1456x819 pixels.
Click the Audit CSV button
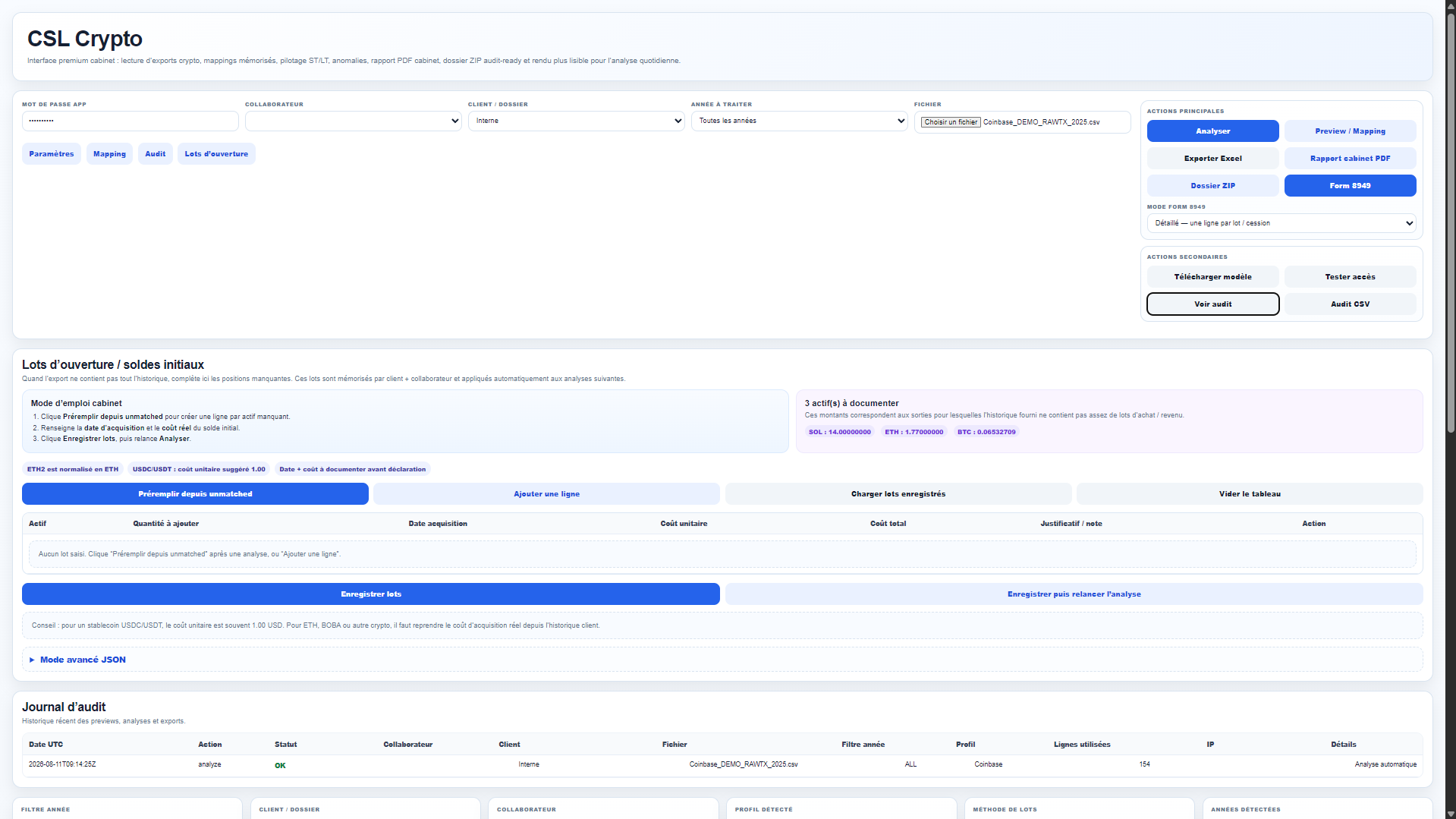1350,304
